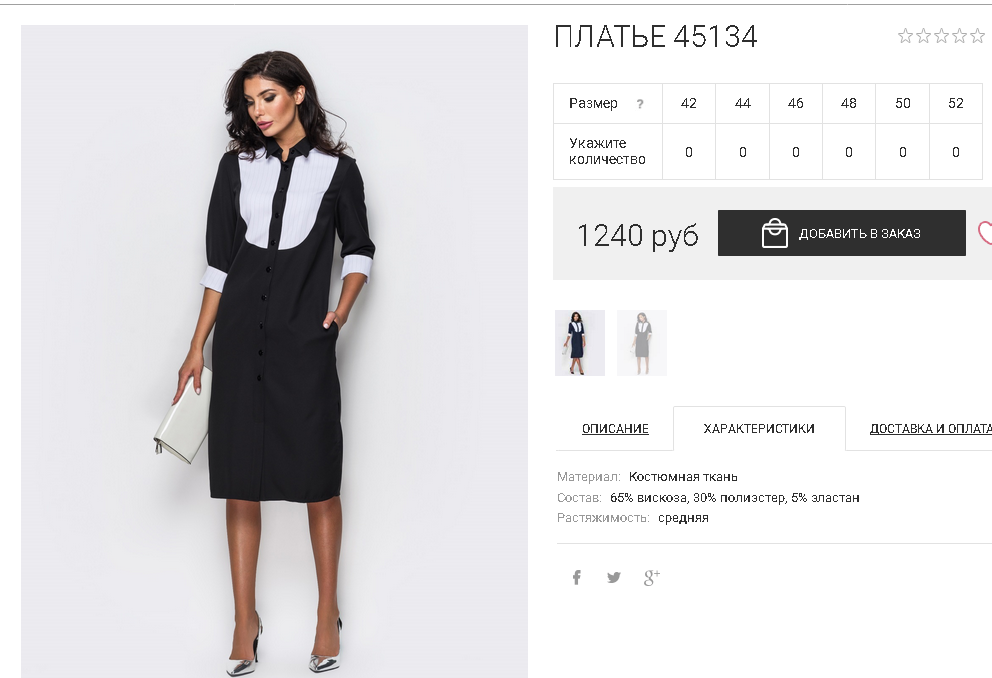
Task: Open the Доставка и оплата tab
Action: coord(931,429)
